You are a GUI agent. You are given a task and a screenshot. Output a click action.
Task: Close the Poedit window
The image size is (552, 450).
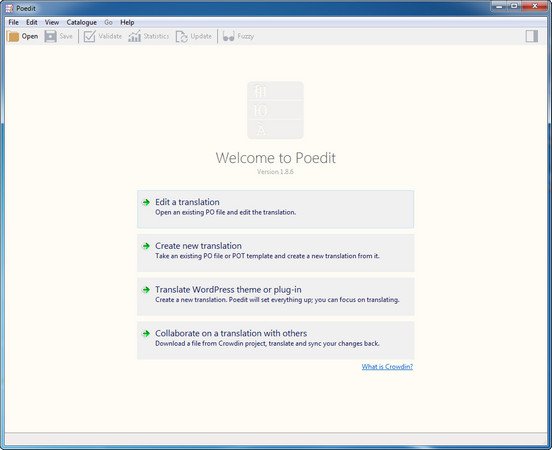[x=535, y=6]
